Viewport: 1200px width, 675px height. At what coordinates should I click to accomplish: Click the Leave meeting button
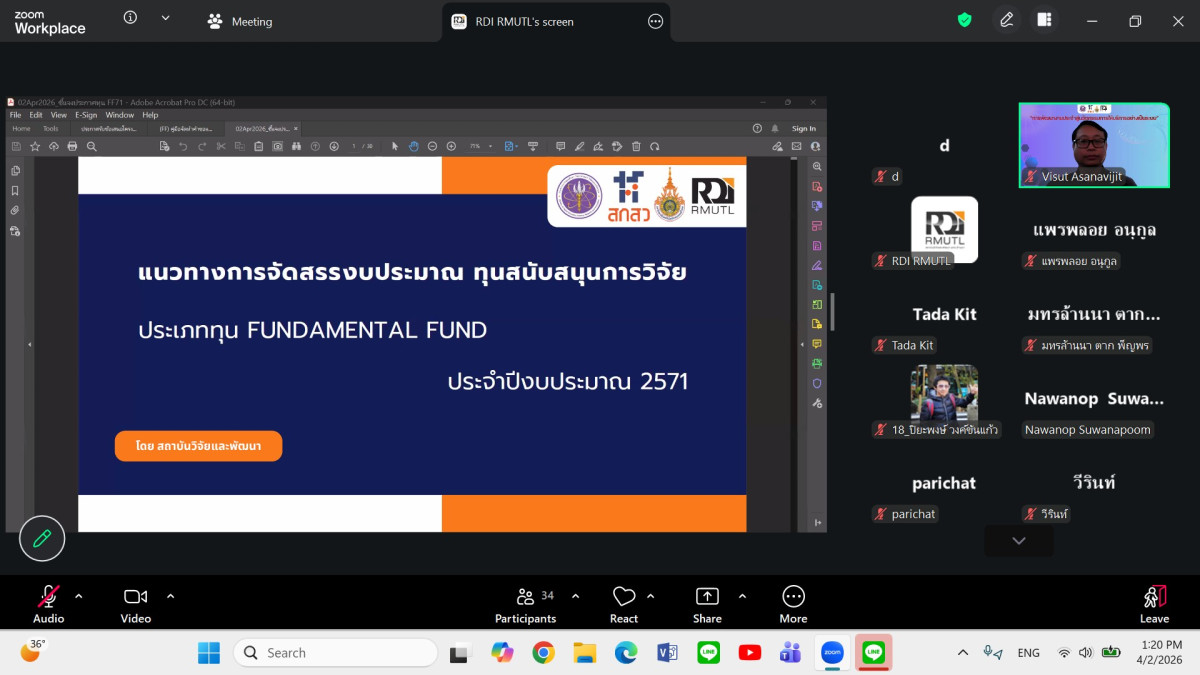(x=1154, y=603)
